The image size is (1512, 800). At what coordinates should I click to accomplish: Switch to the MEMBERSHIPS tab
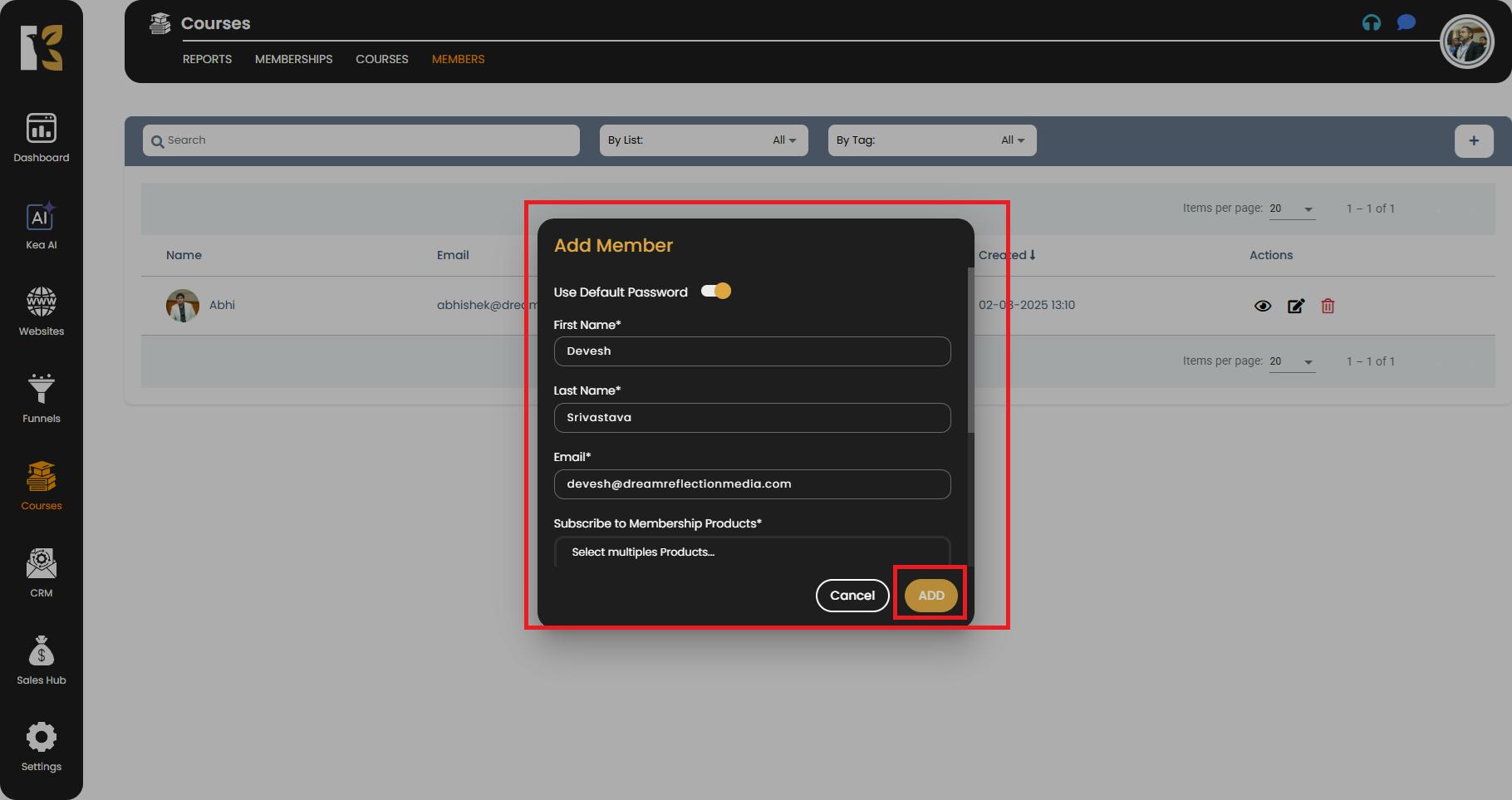(x=293, y=59)
